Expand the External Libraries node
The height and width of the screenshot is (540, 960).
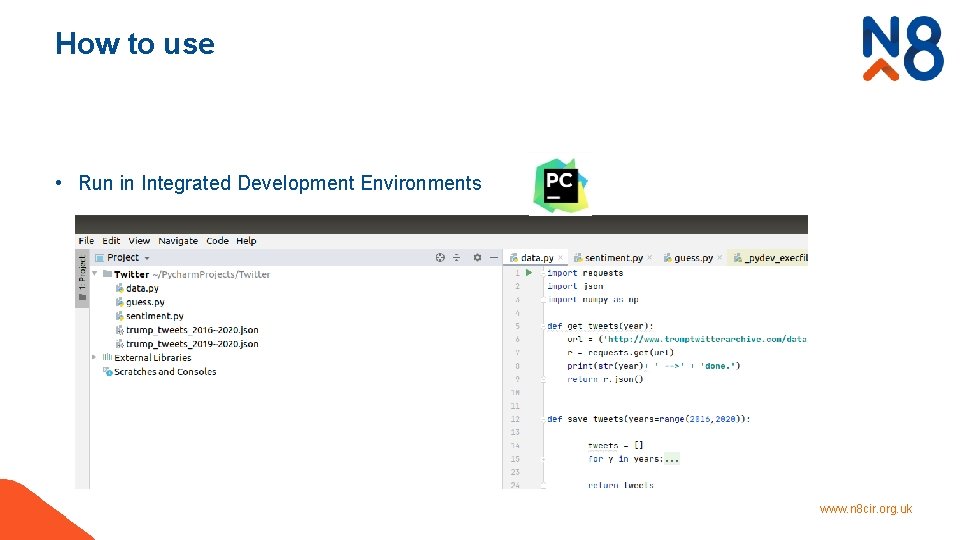pyautogui.click(x=94, y=358)
